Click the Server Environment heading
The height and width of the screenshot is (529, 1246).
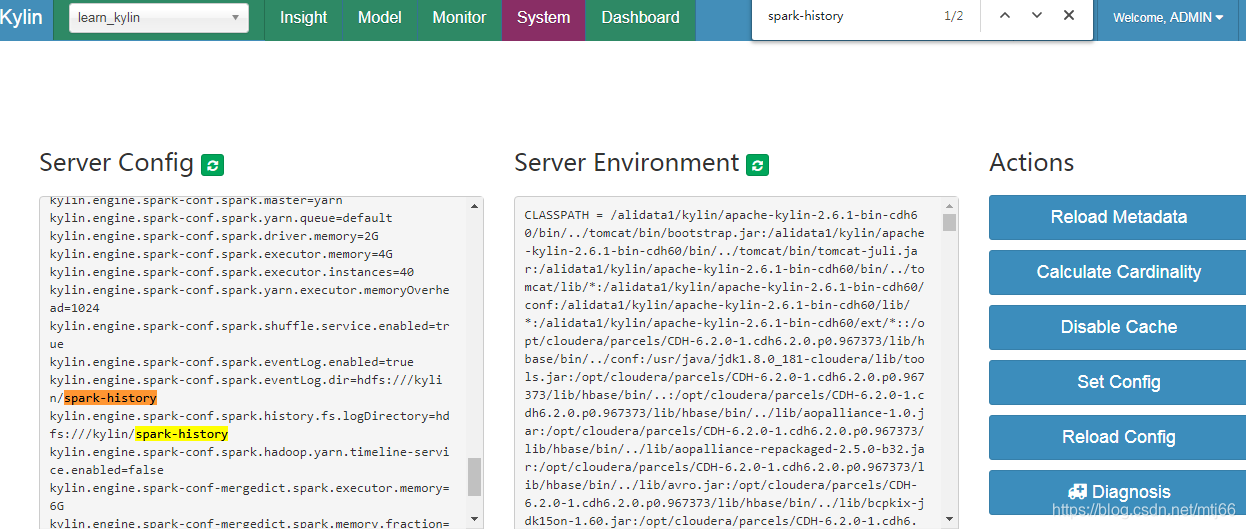(x=627, y=163)
